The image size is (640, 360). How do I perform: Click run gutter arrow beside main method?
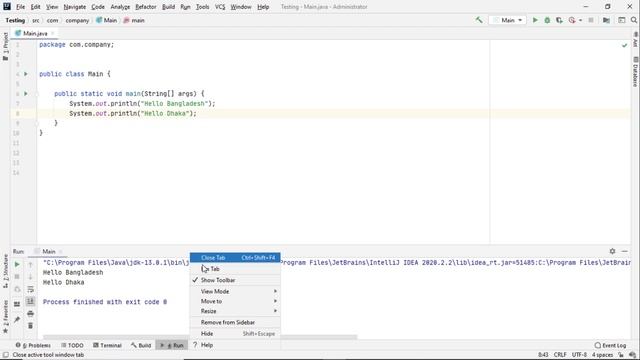click(x=26, y=93)
